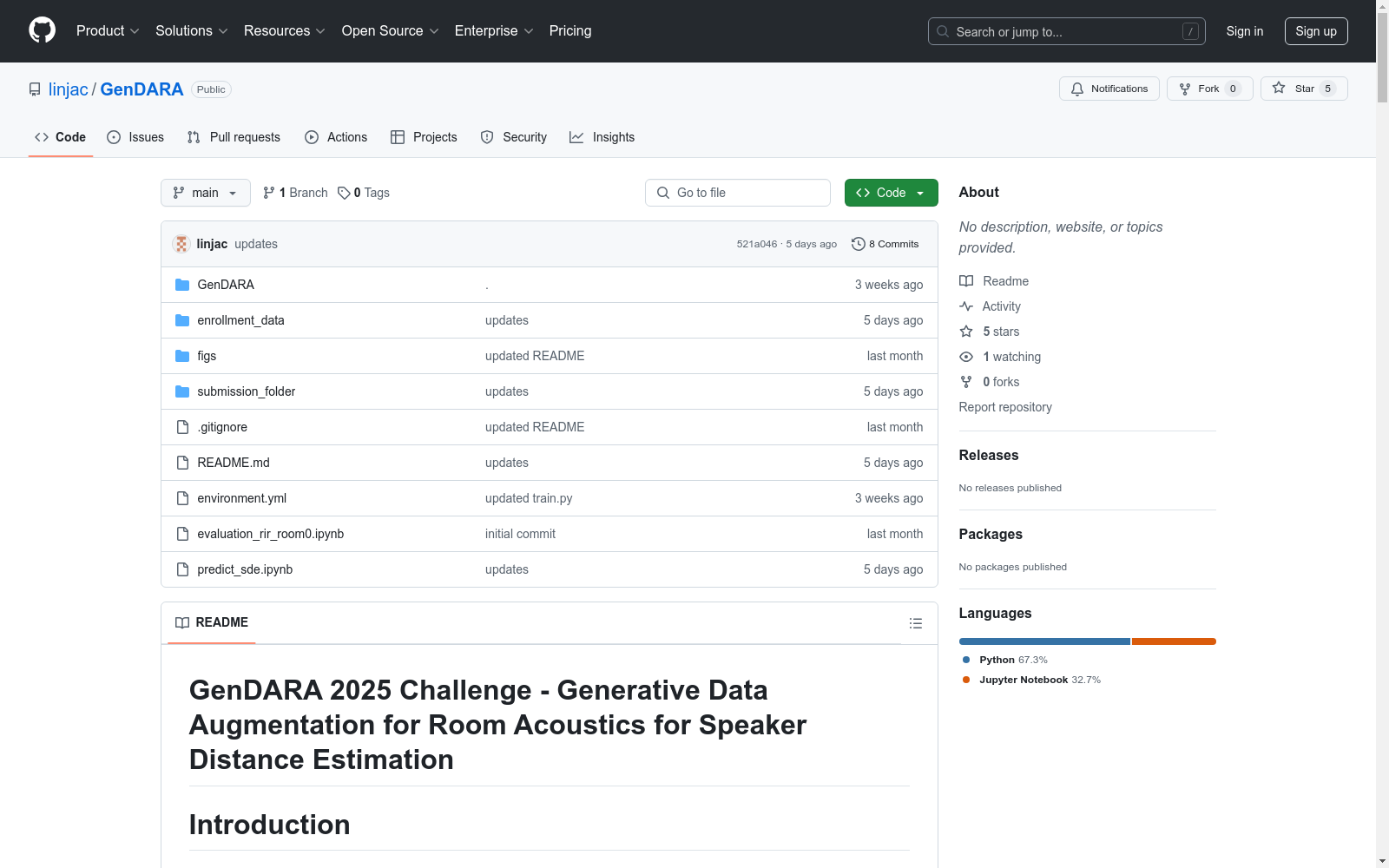Click the pulse icon next to Activity
The height and width of the screenshot is (868, 1389).
966,306
